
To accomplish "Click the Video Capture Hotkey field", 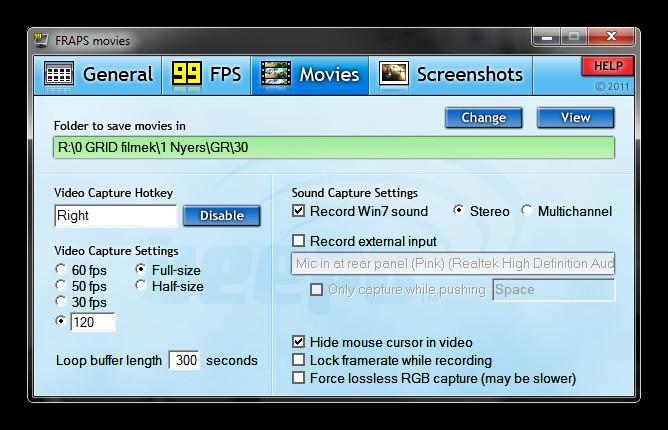I will coord(115,216).
